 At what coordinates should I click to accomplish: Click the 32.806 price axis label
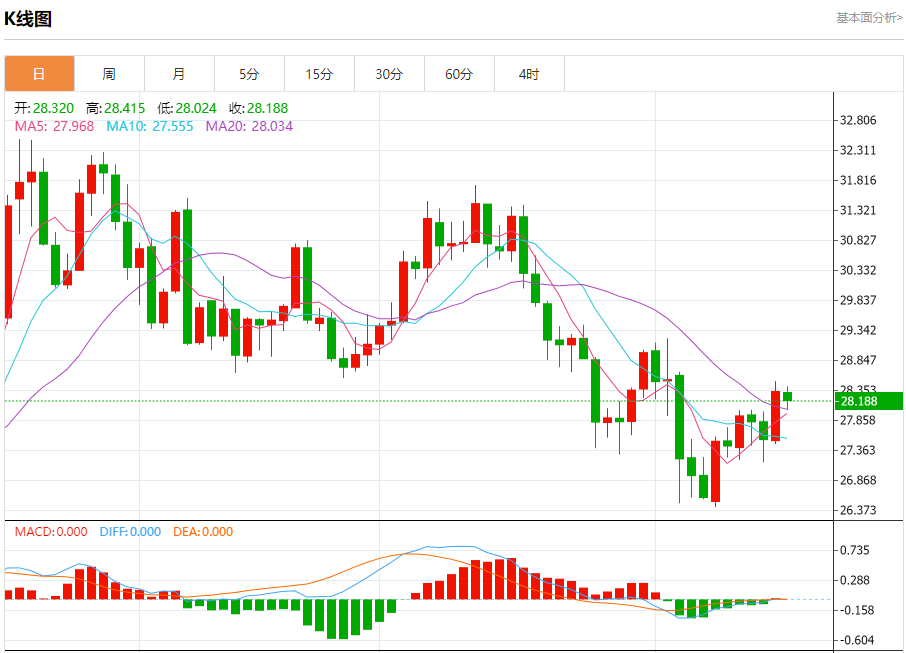click(x=857, y=120)
